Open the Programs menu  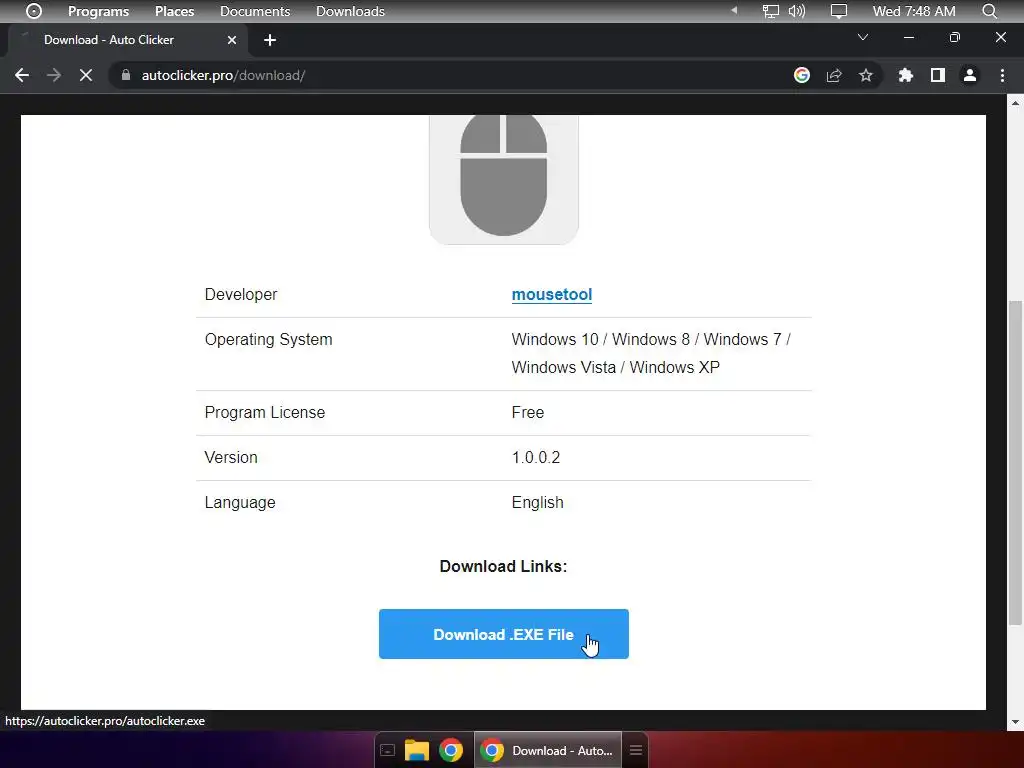point(98,11)
